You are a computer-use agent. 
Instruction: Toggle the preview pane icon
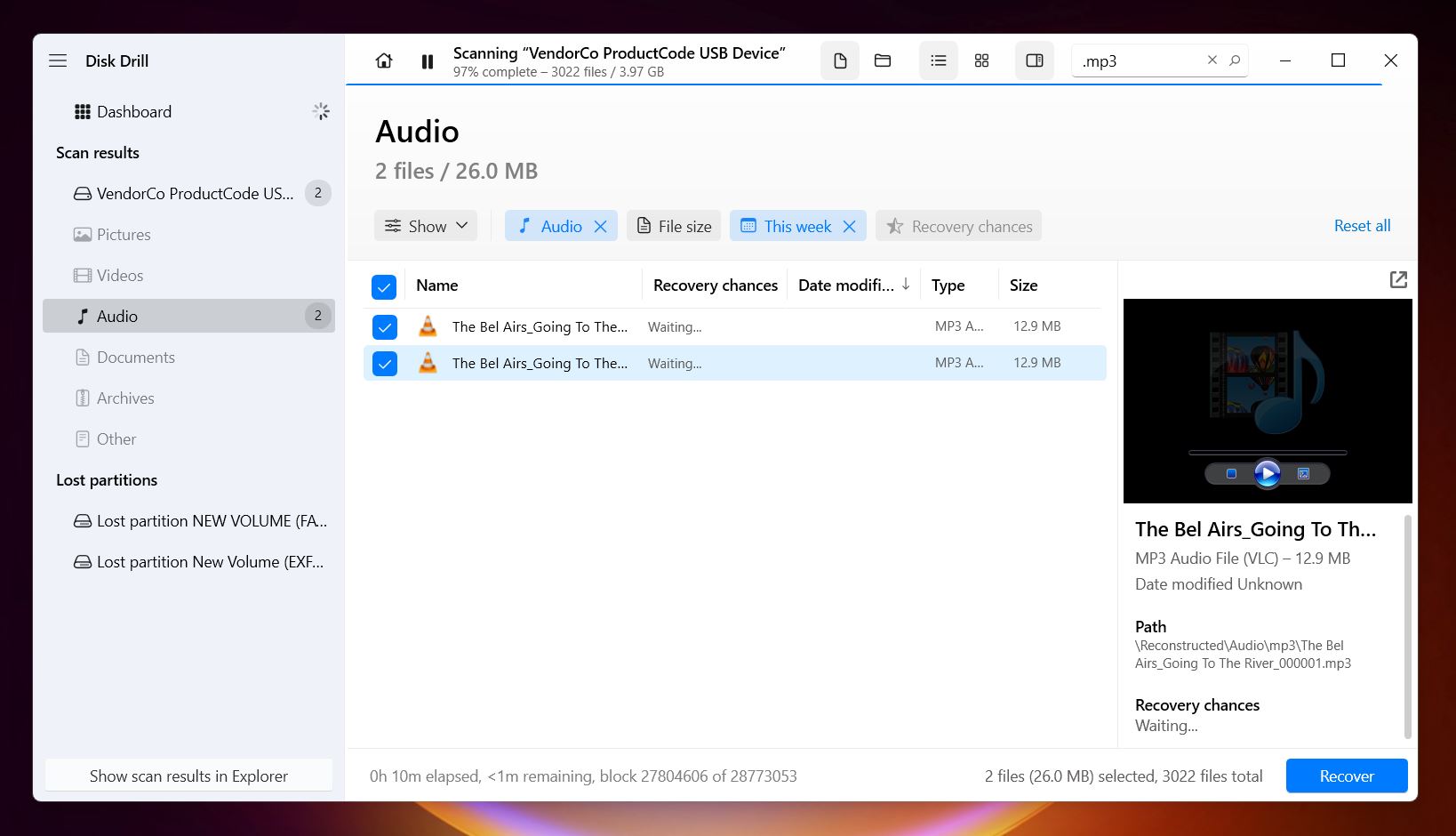1035,60
